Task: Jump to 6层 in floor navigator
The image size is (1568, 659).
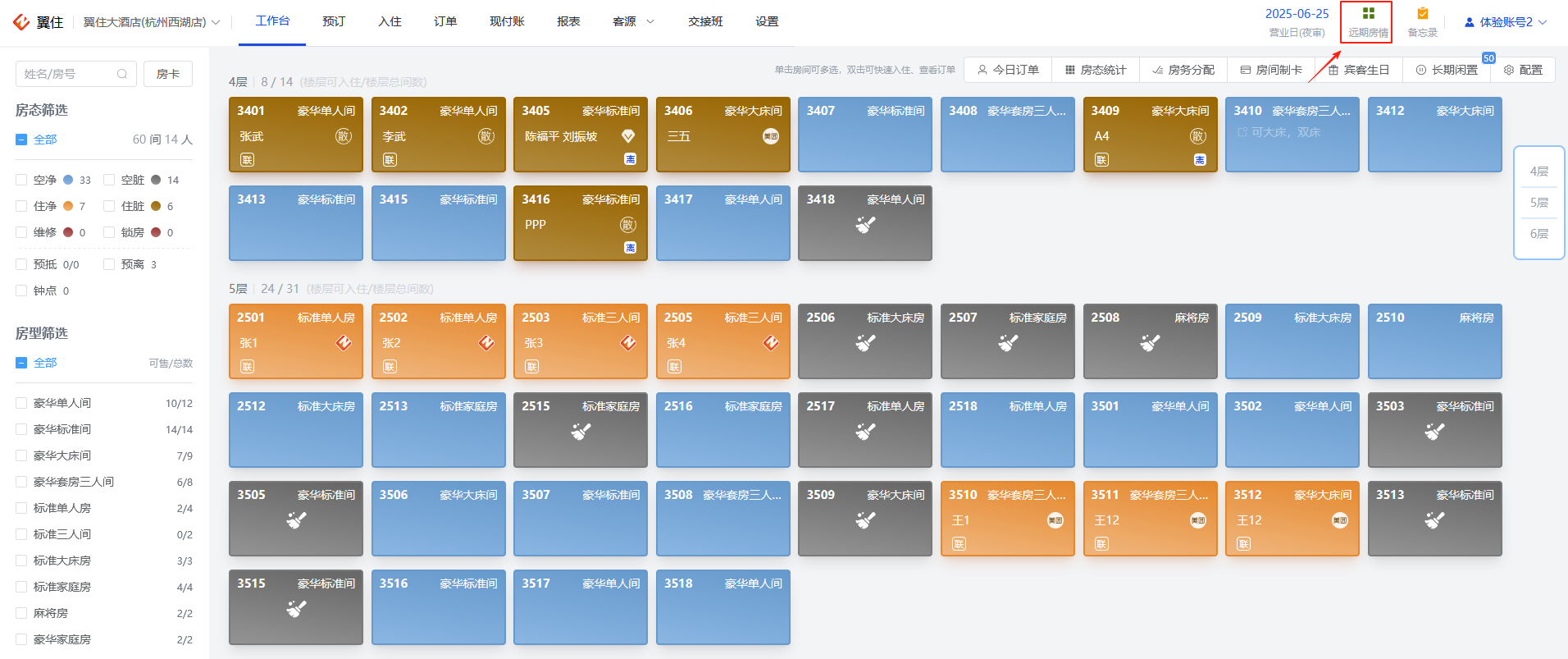Action: click(1539, 234)
